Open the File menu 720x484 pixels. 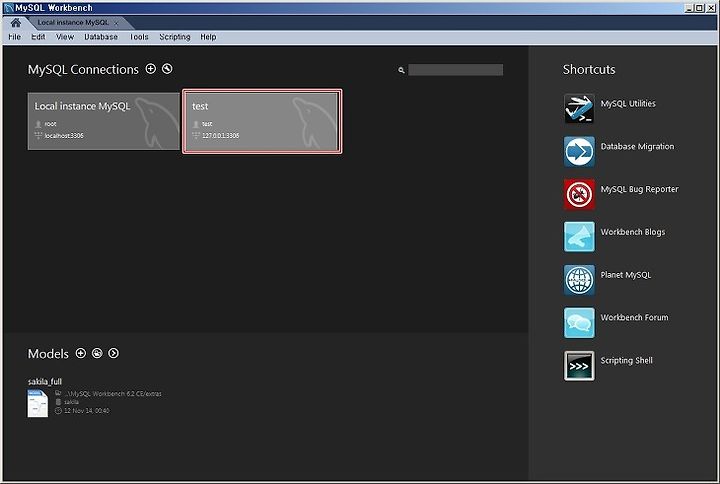click(14, 37)
